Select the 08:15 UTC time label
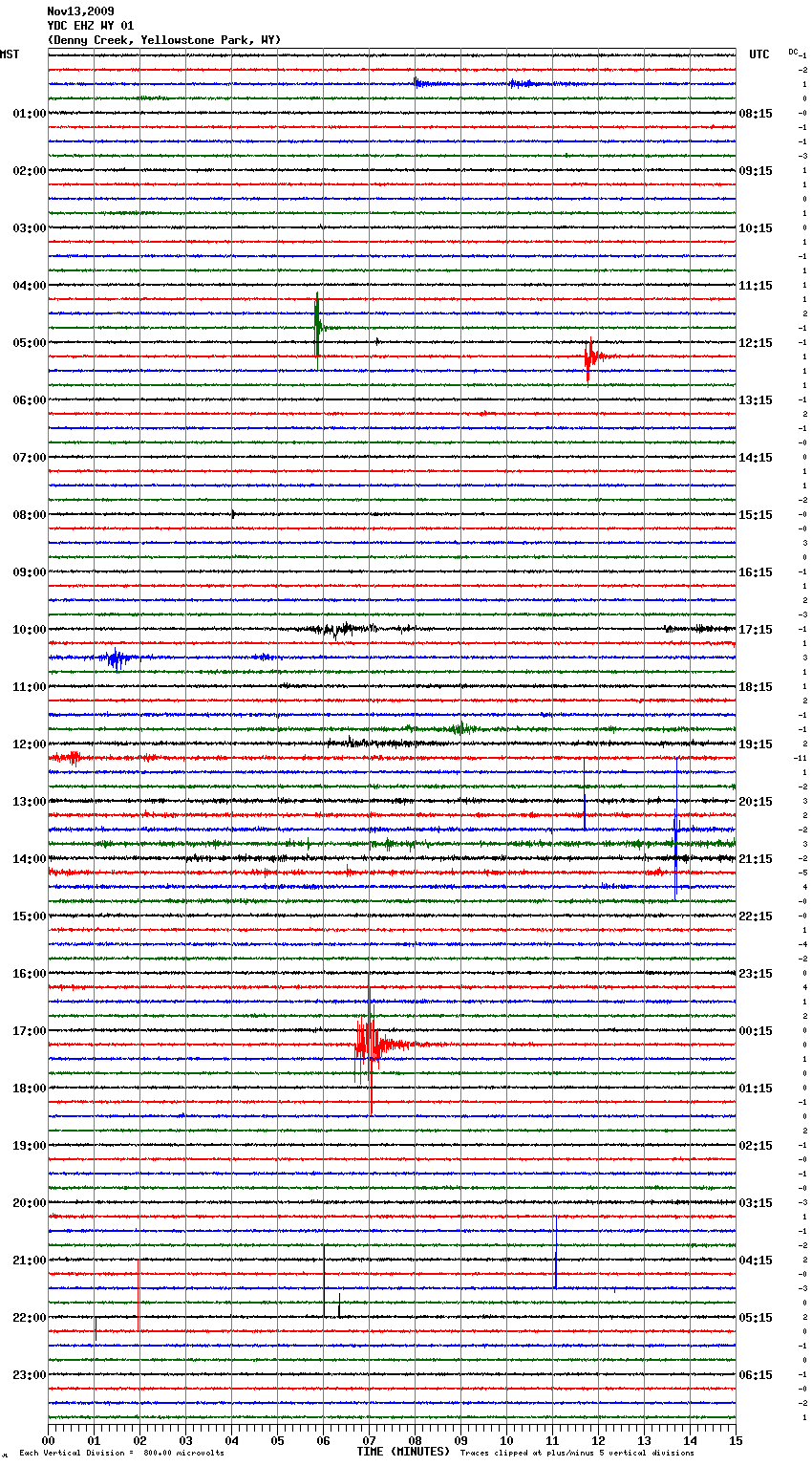 pyautogui.click(x=756, y=114)
